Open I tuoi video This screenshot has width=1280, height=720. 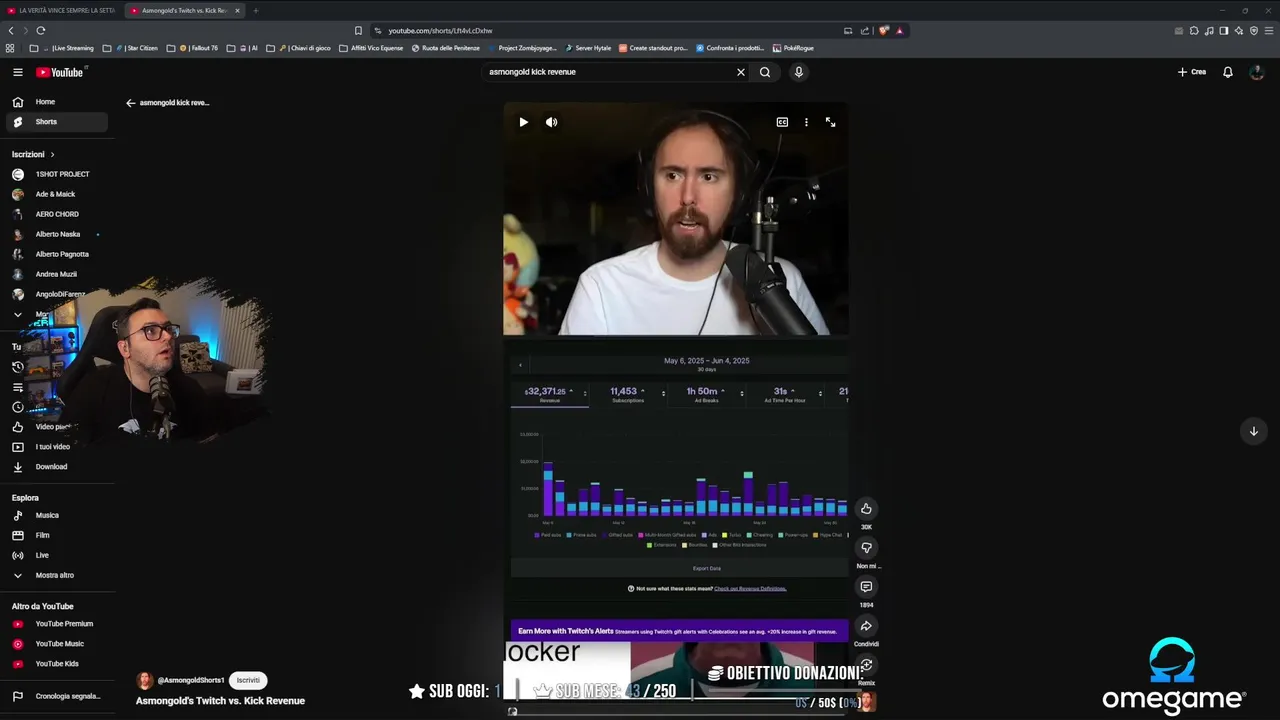pyautogui.click(x=56, y=447)
